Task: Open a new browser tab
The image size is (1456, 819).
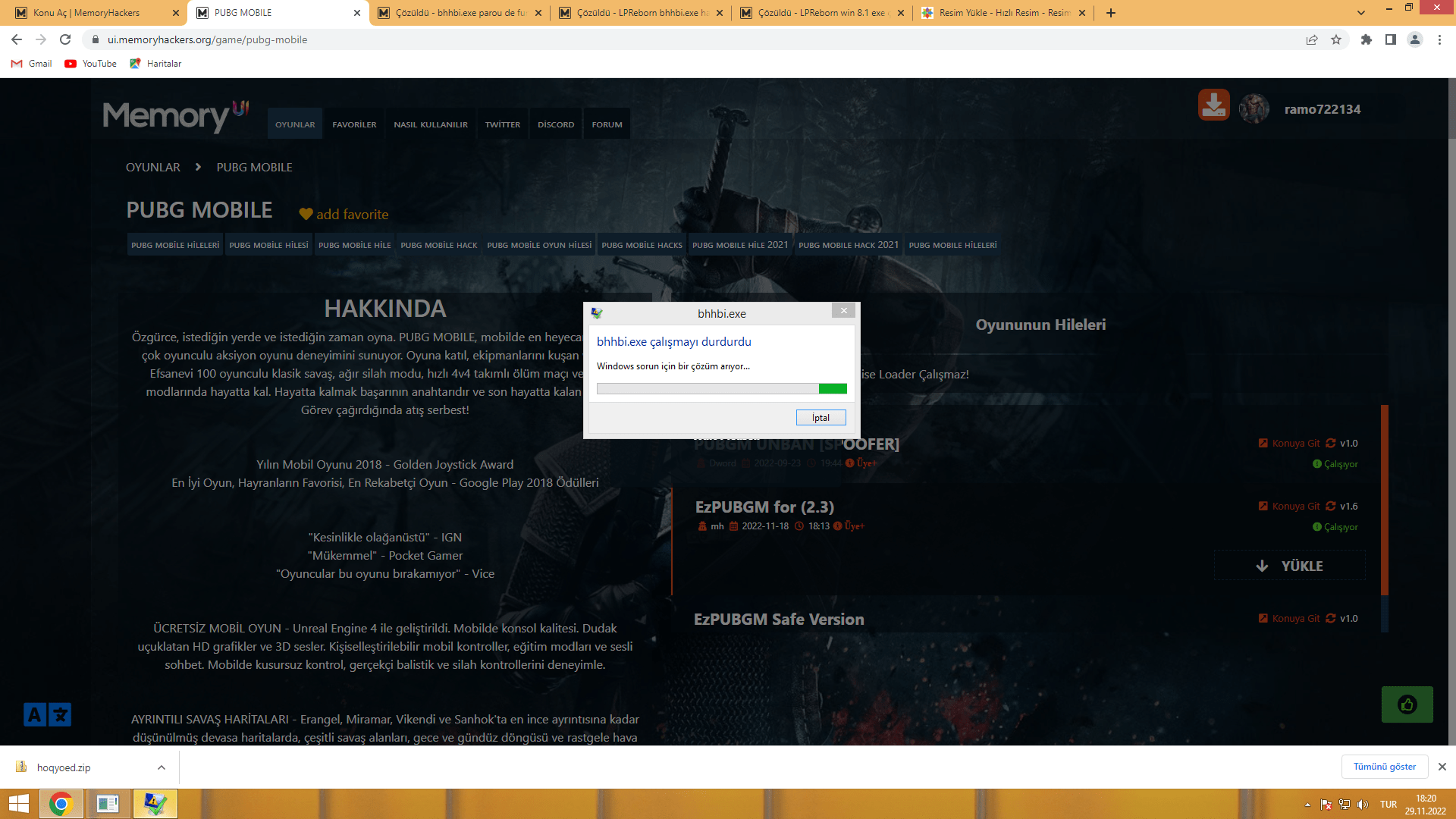Action: 1111,13
